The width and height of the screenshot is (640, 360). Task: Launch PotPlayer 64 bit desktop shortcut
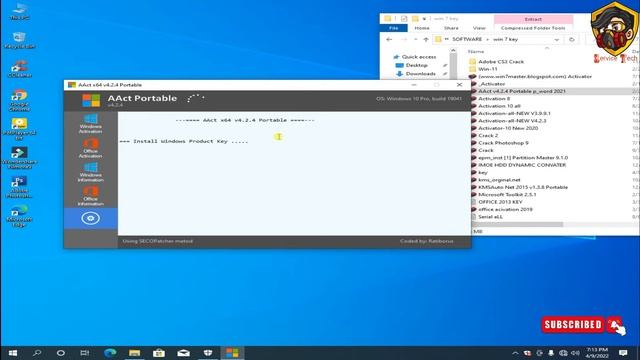(x=19, y=129)
